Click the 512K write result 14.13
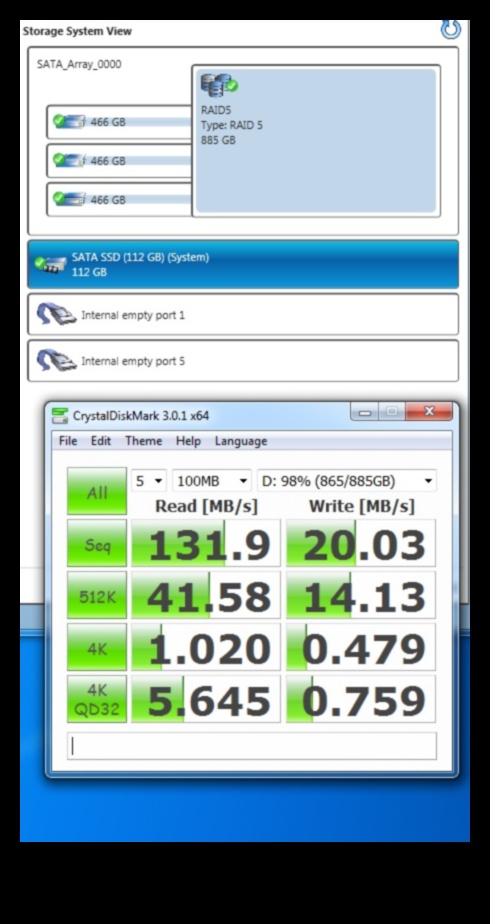The width and height of the screenshot is (490, 924). click(x=361, y=595)
